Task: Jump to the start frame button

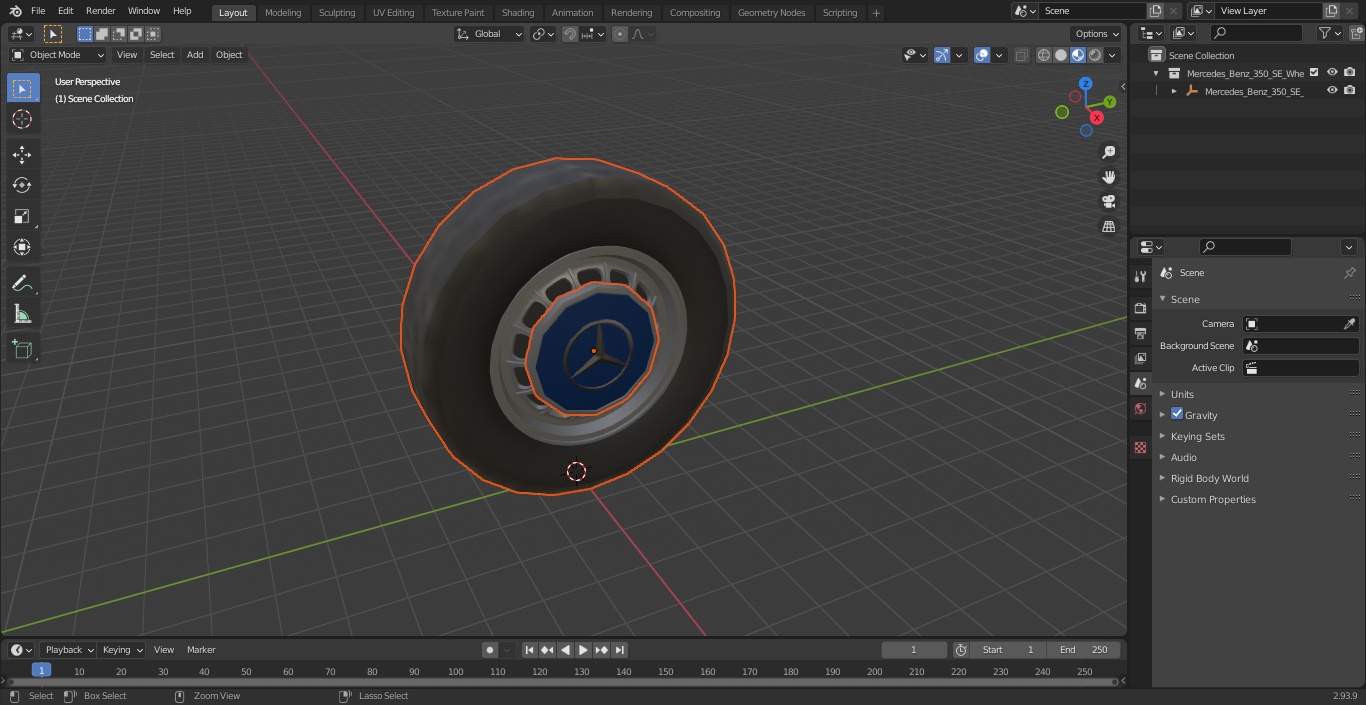Action: (530, 650)
